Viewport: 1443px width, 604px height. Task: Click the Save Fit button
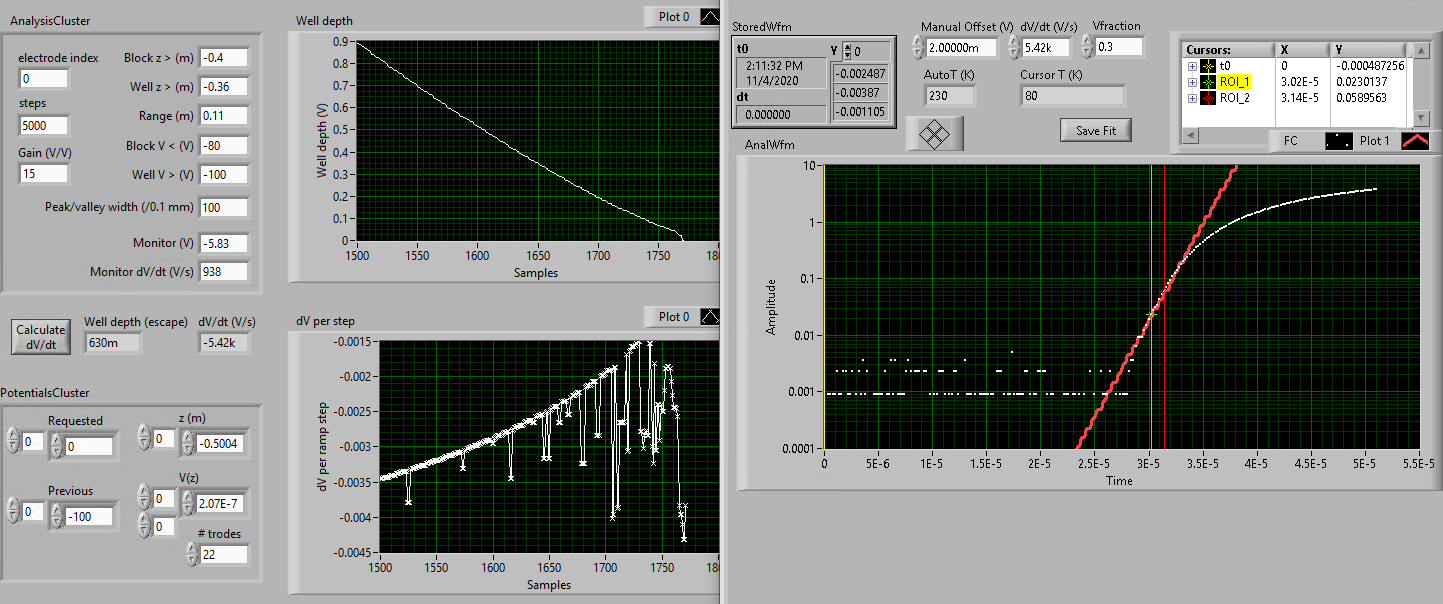(x=1095, y=130)
